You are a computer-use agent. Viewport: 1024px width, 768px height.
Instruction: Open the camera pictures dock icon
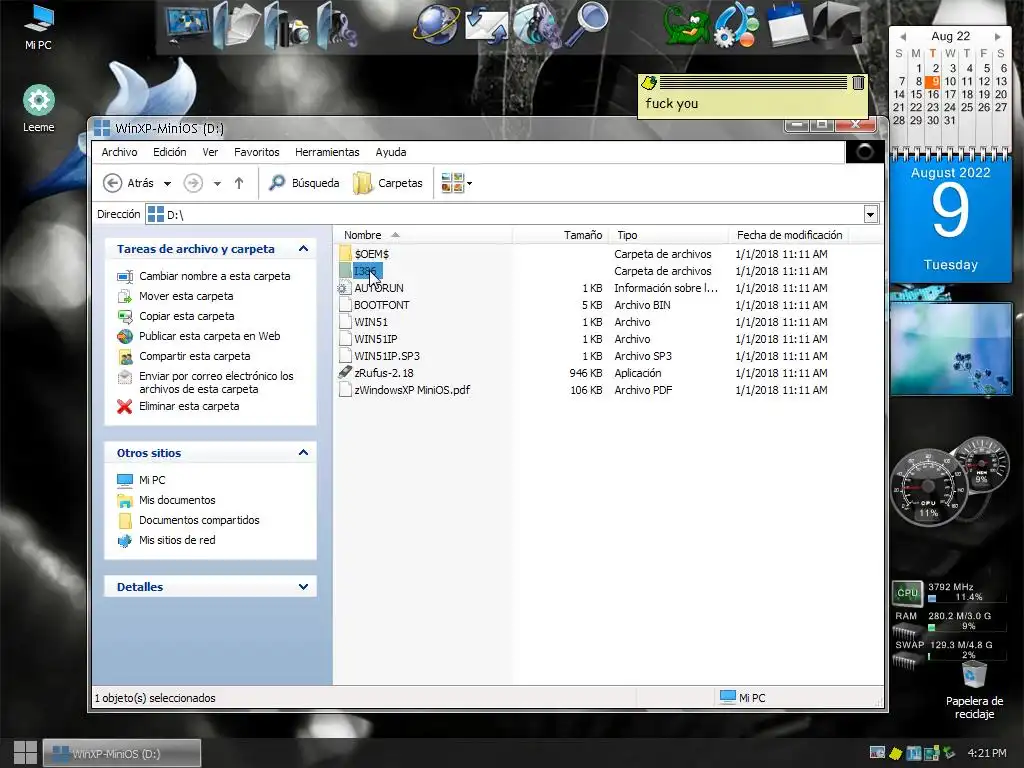coord(287,27)
